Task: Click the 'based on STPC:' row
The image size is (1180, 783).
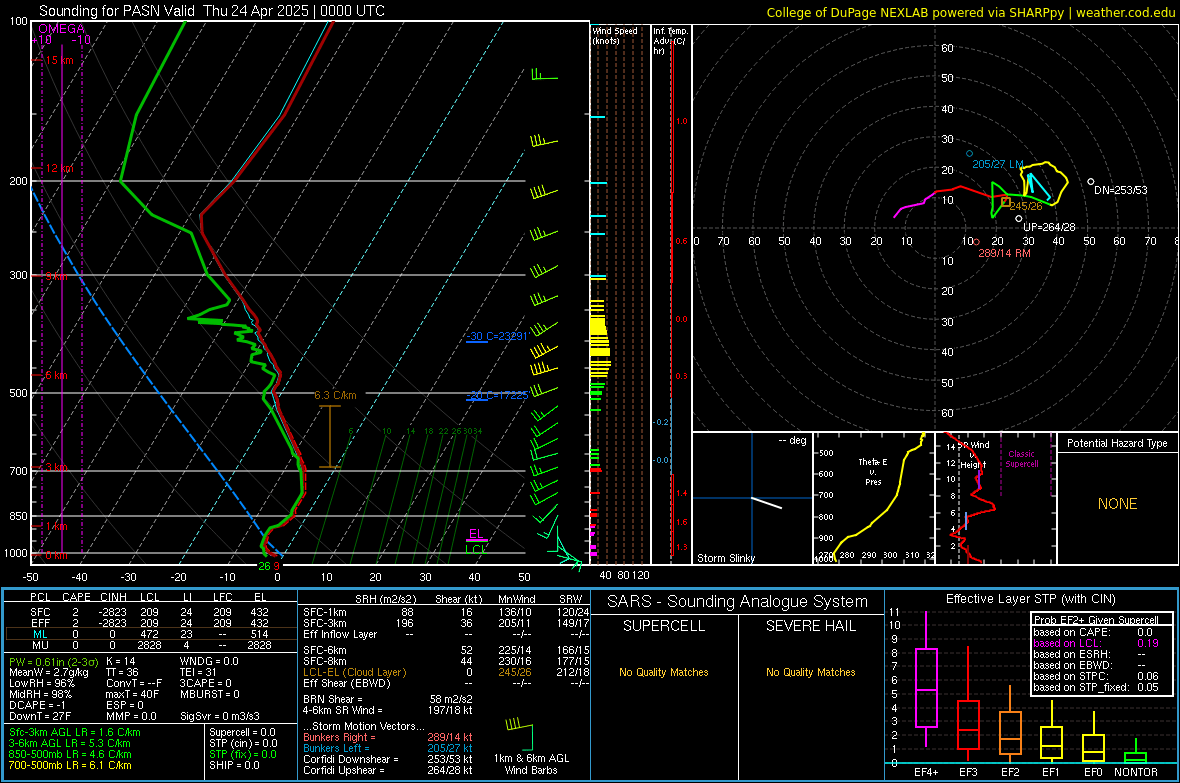Action: pyautogui.click(x=1096, y=676)
